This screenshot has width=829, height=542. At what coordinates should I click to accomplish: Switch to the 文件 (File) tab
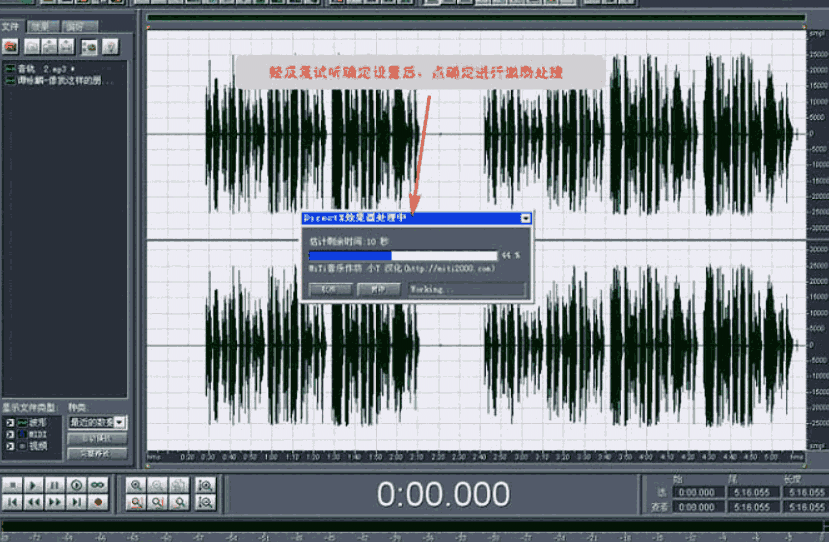[11, 26]
